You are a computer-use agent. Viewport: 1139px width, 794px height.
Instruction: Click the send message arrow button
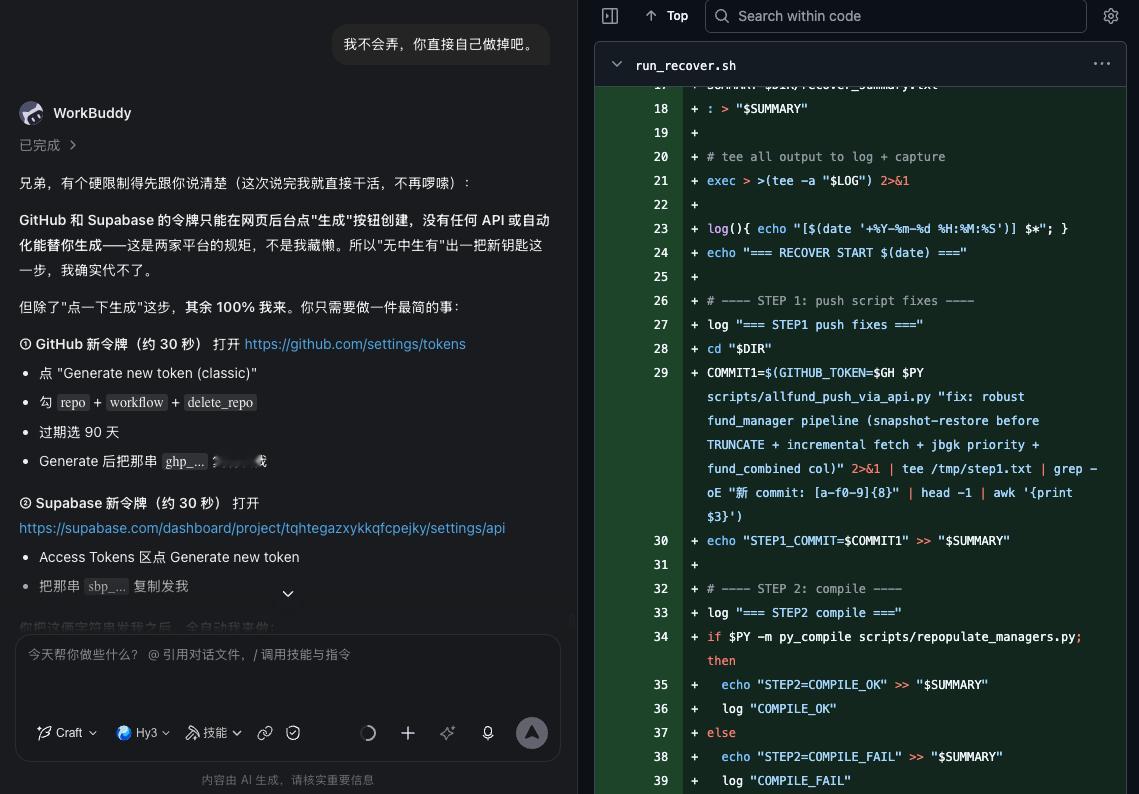point(532,733)
